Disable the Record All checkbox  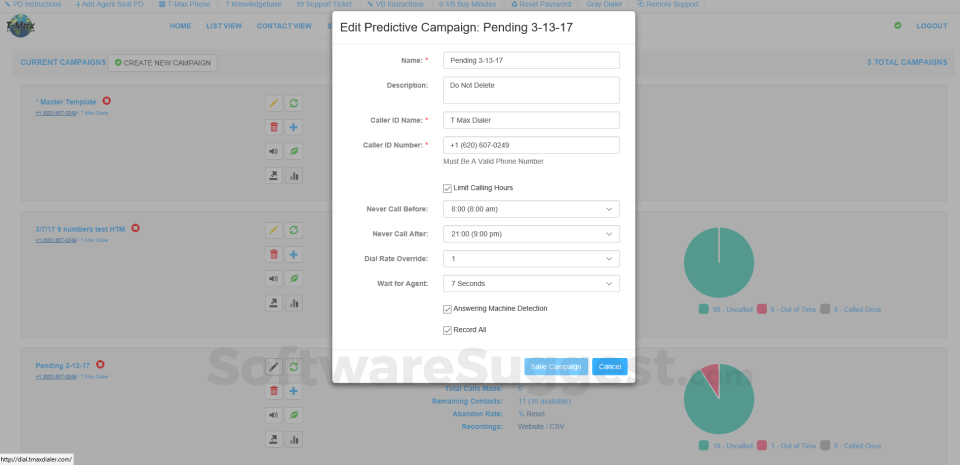pos(447,330)
